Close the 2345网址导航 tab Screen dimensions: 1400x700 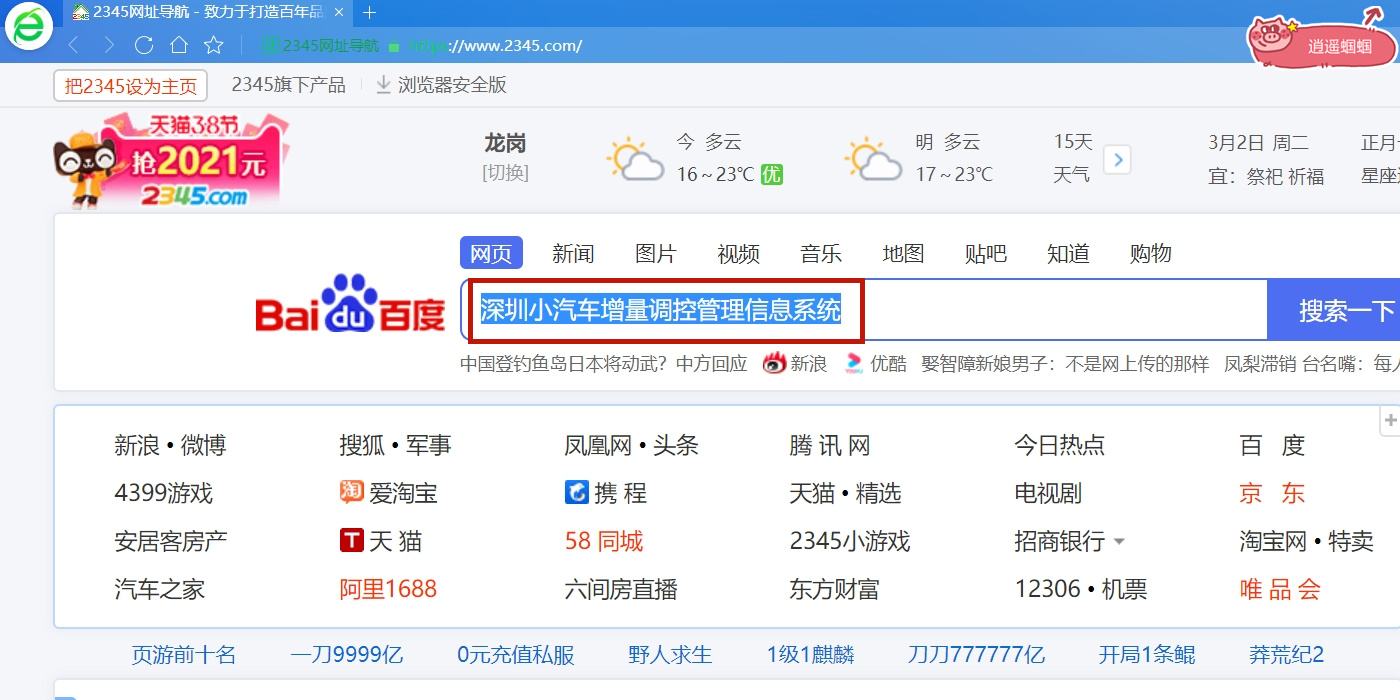pyautogui.click(x=339, y=13)
